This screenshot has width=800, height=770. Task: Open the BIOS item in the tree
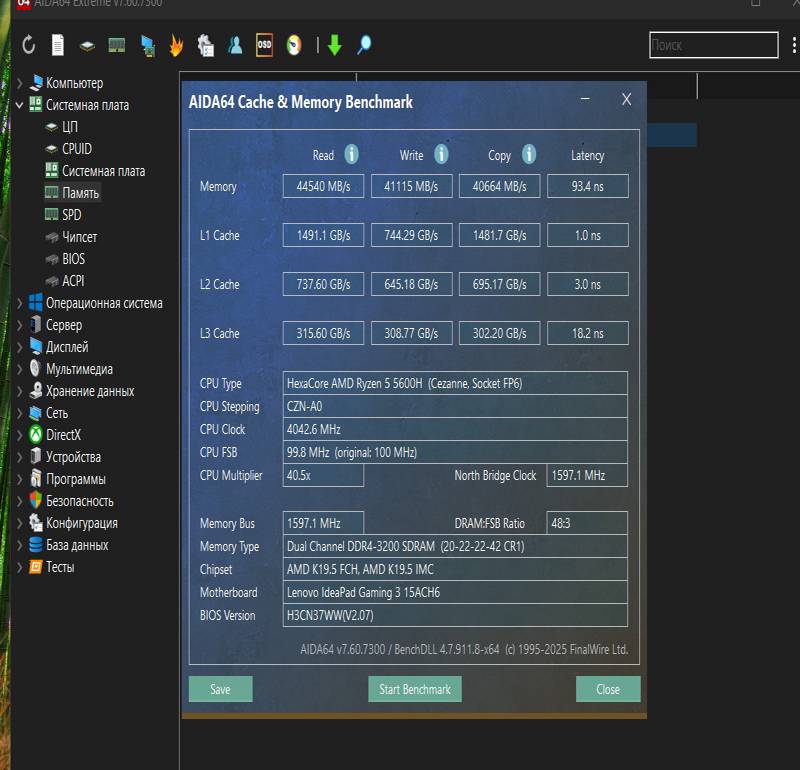[73, 259]
